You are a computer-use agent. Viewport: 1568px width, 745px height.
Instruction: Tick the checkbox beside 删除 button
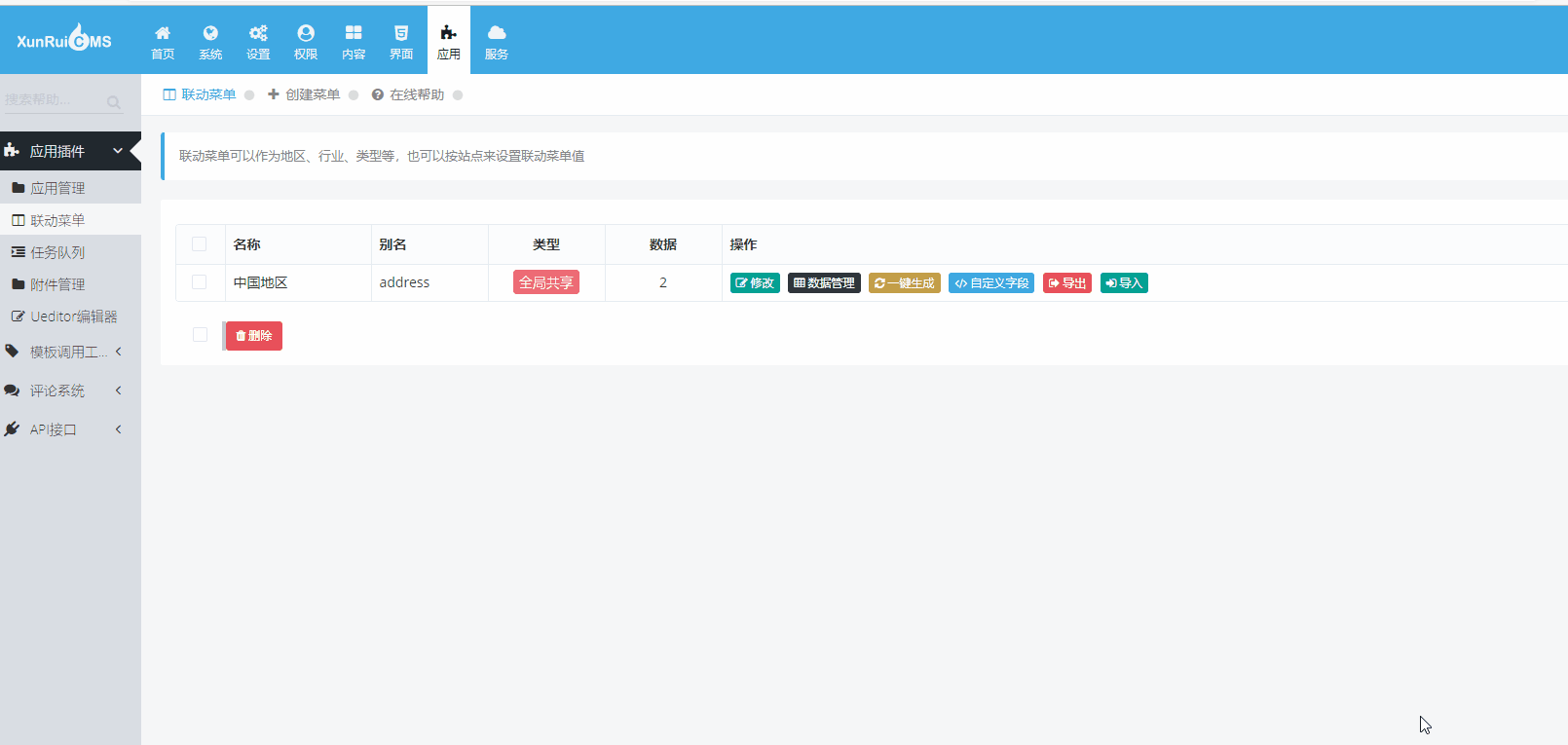[200, 335]
